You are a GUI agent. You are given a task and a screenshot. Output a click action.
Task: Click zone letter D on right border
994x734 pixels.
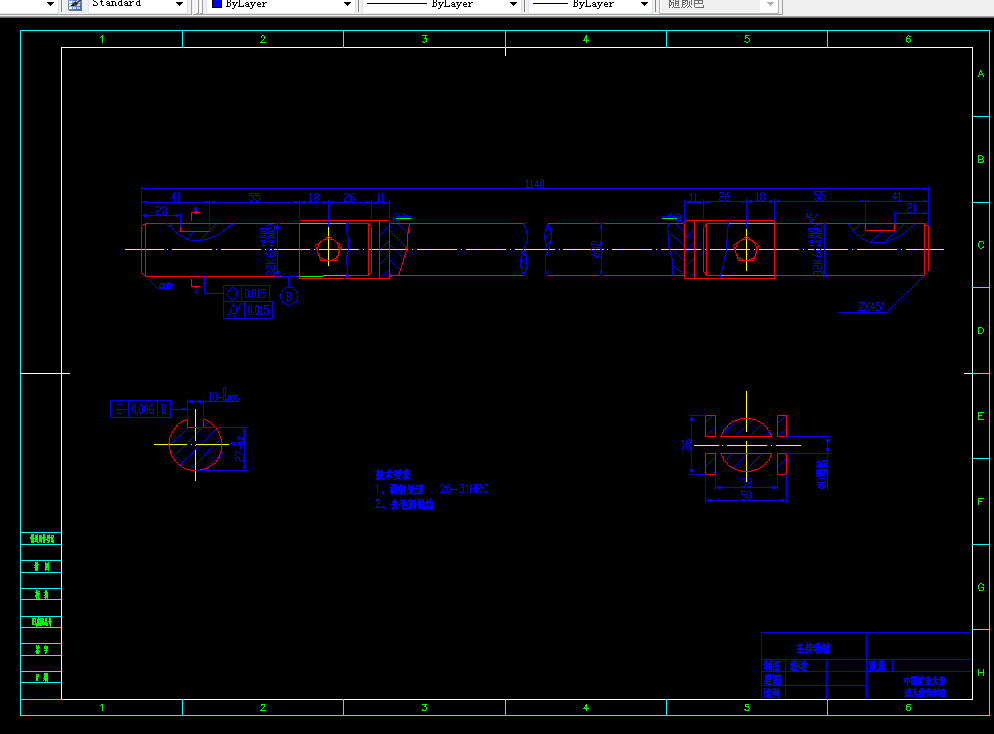pos(981,331)
